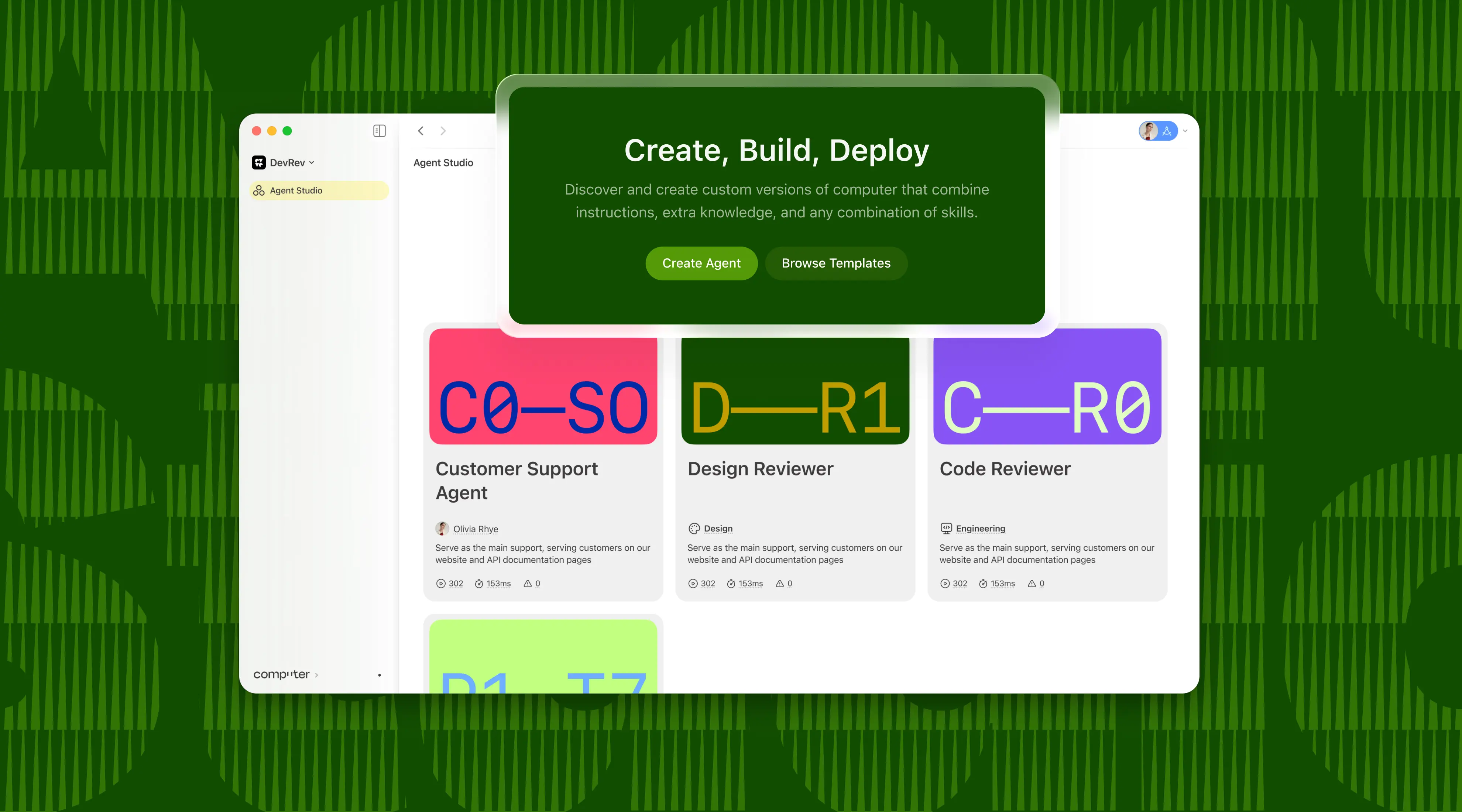Screen dimensions: 1462x812
Task: Toggle the sidebar panel icon
Action: click(379, 131)
